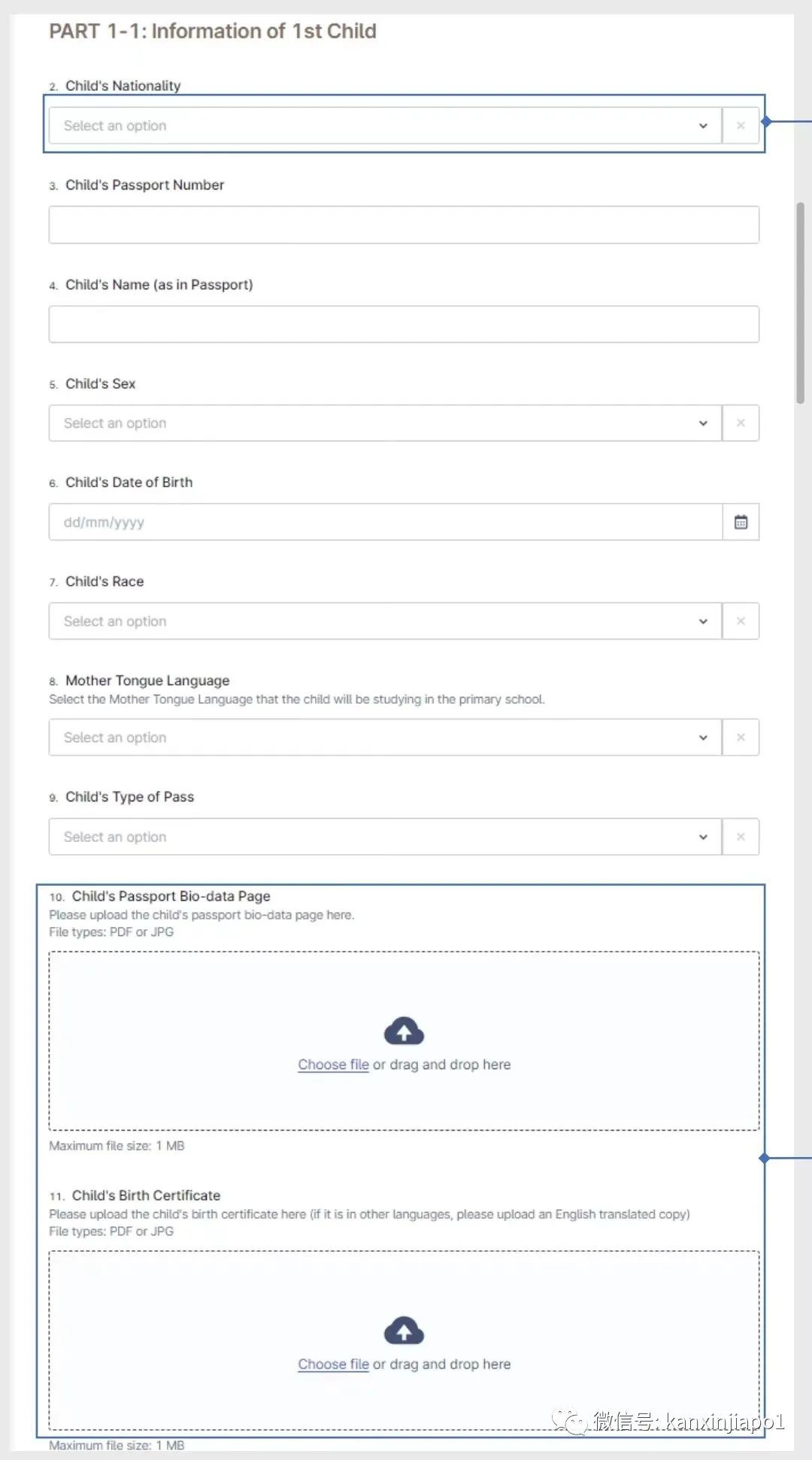Open the Mother Tongue Language dropdown
812x1460 pixels.
pyautogui.click(x=385, y=738)
